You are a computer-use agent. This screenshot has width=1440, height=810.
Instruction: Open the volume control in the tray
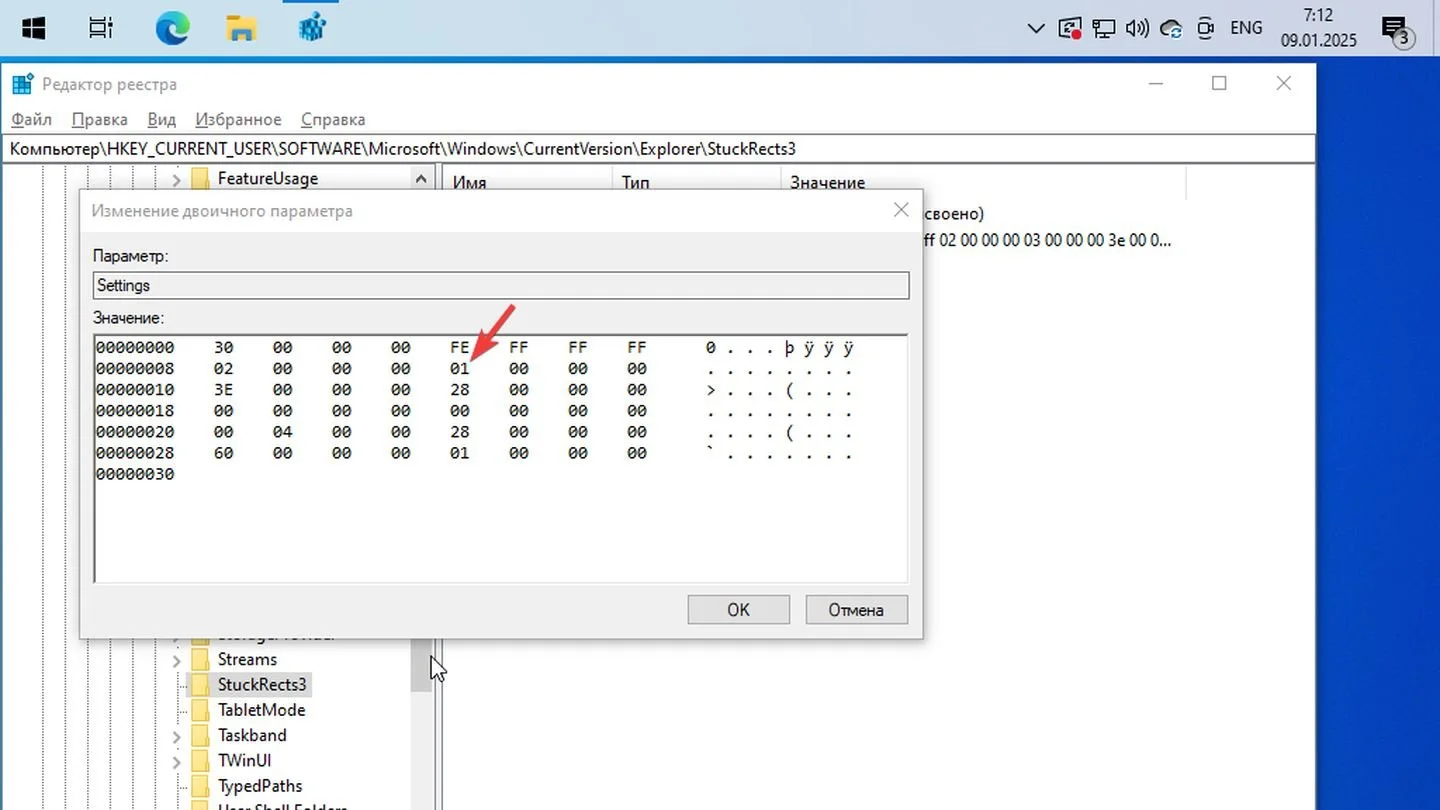1137,28
